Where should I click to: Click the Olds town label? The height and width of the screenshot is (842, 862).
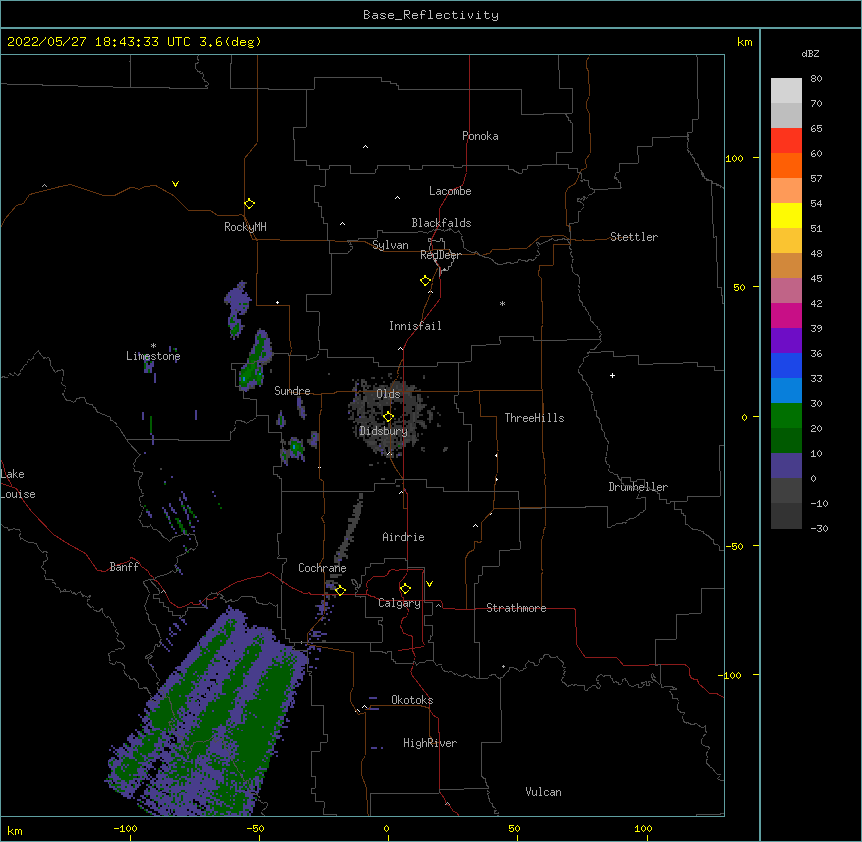click(388, 394)
